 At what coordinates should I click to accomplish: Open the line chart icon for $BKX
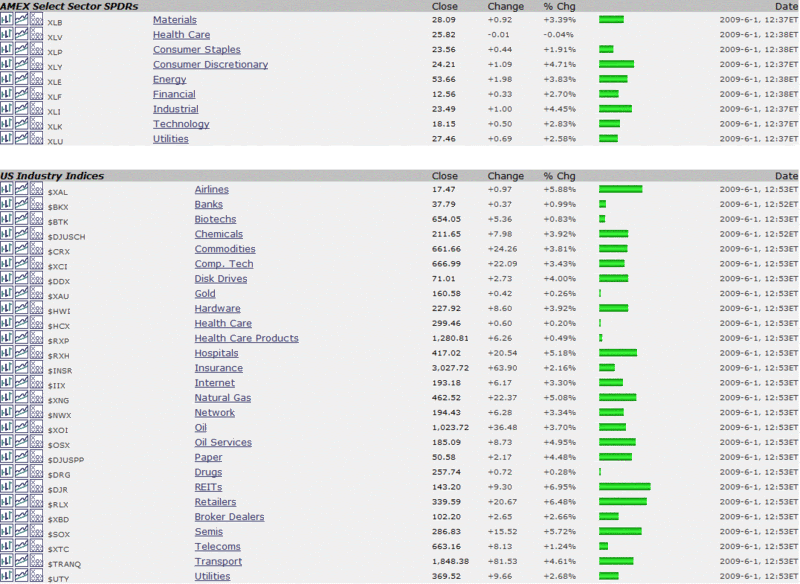pyautogui.click(x=21, y=204)
